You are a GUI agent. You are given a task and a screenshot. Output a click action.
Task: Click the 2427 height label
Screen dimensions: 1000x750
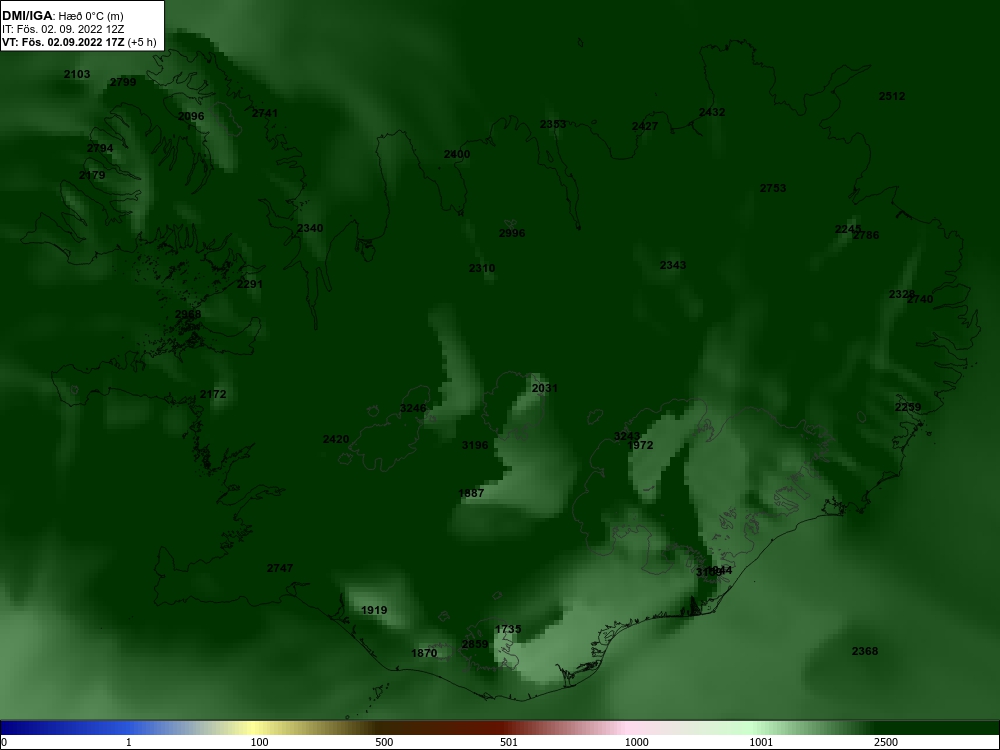[x=645, y=126]
